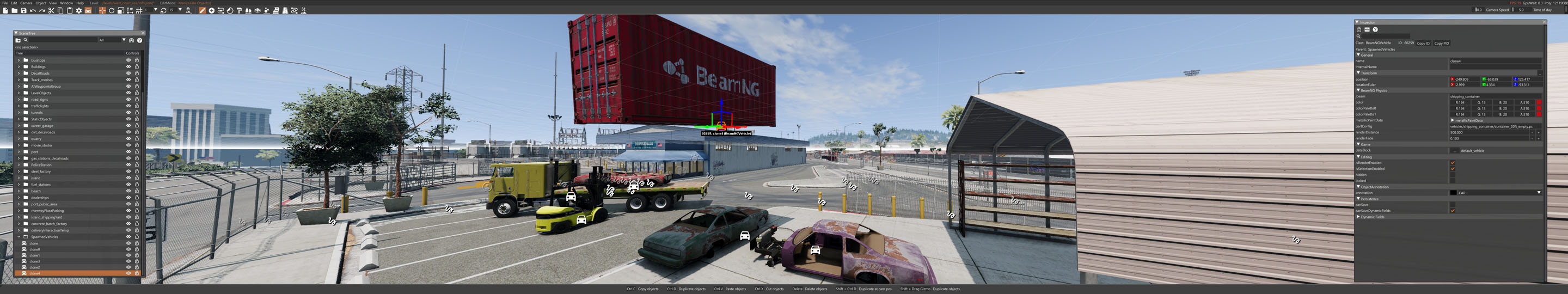Click the Cut scissors icon

(51, 10)
